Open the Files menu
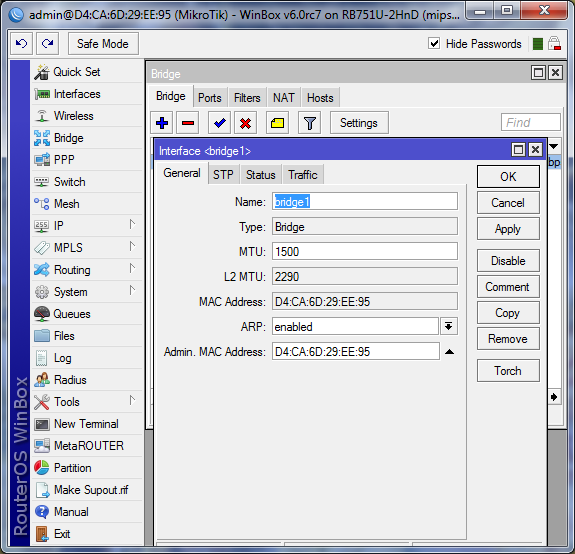Image resolution: width=575 pixels, height=554 pixels. pos(87,336)
